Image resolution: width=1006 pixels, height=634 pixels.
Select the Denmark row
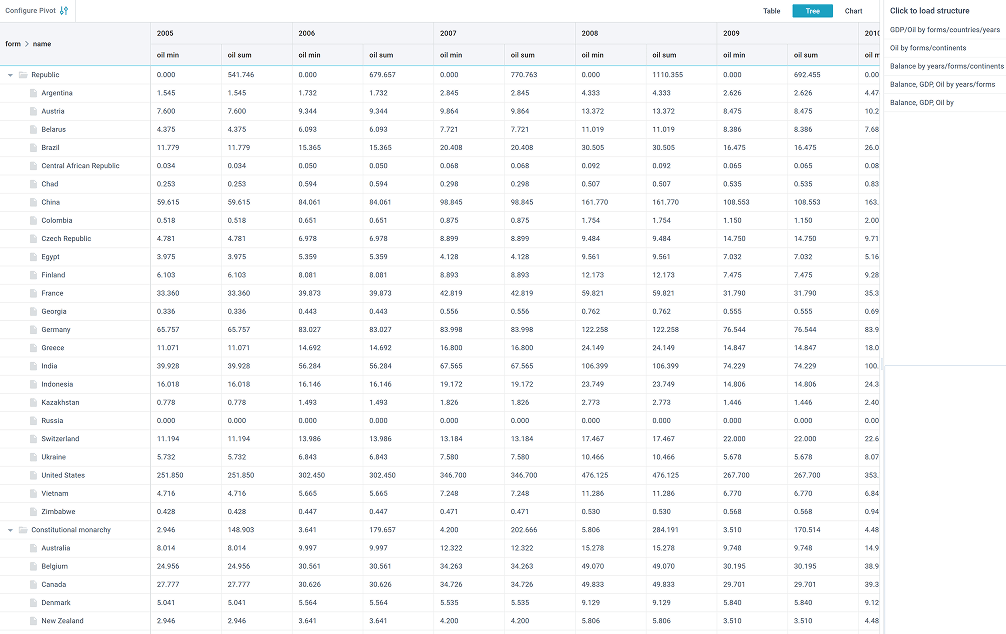pos(439,603)
